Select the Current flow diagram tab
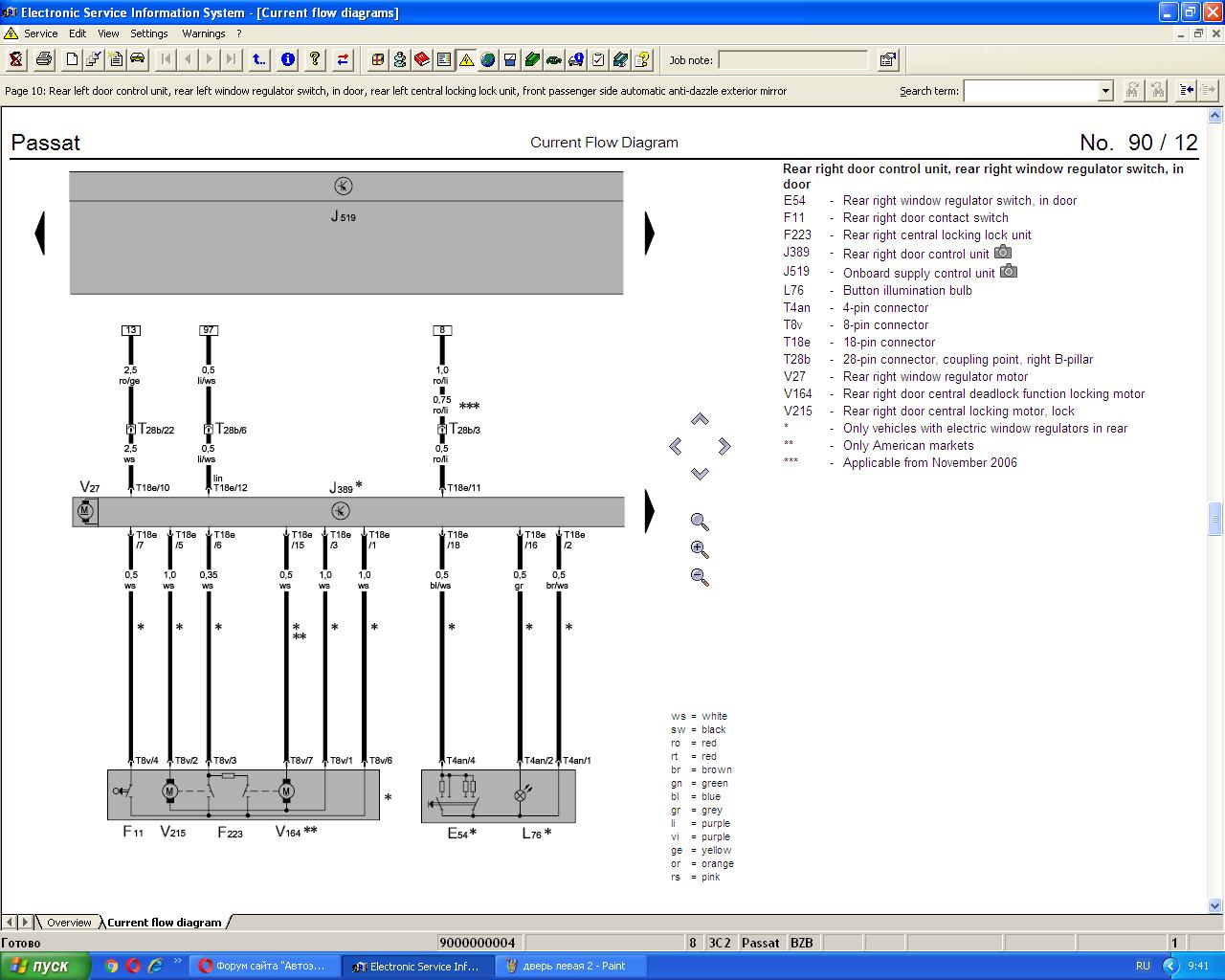The image size is (1225, 980). coord(164,923)
